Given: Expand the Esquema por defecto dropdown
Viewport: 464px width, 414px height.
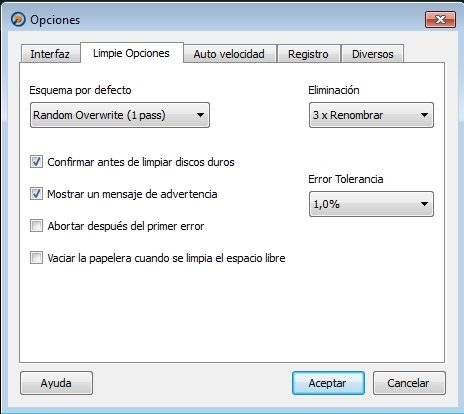Looking at the screenshot, I should point(120,115).
